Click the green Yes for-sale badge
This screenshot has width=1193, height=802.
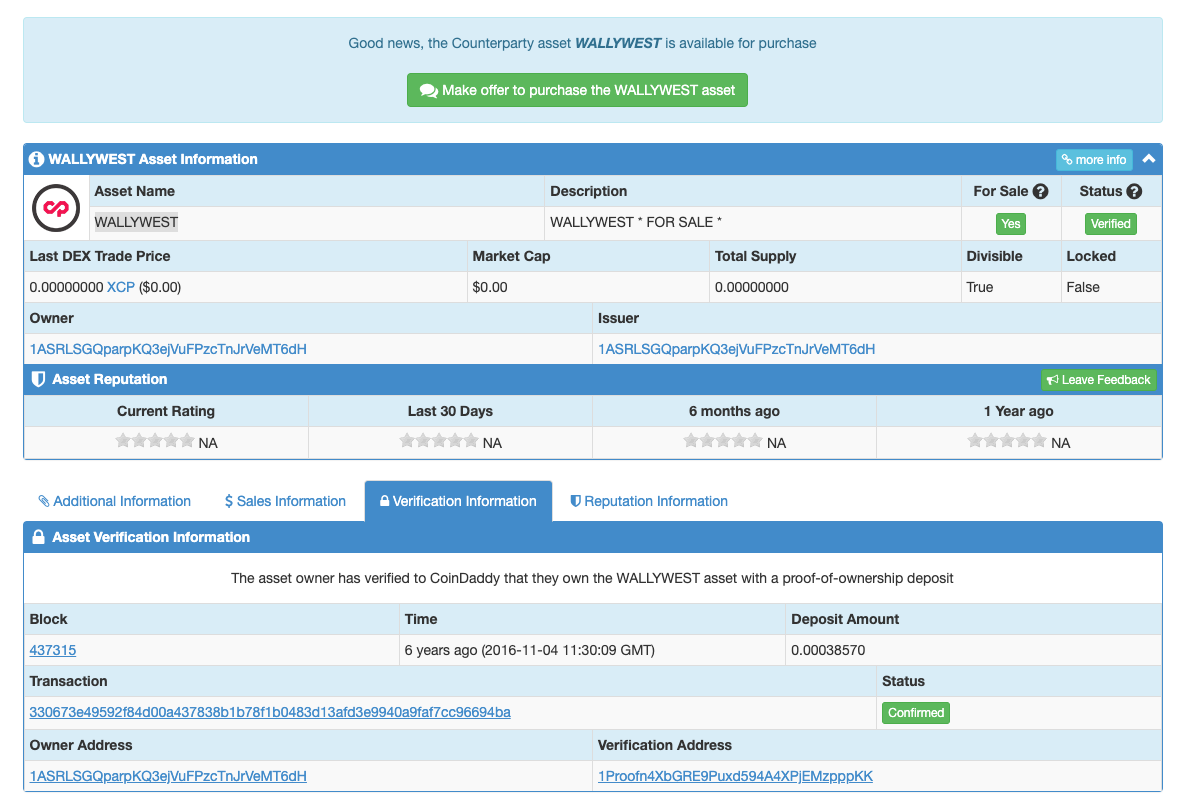(x=1010, y=224)
